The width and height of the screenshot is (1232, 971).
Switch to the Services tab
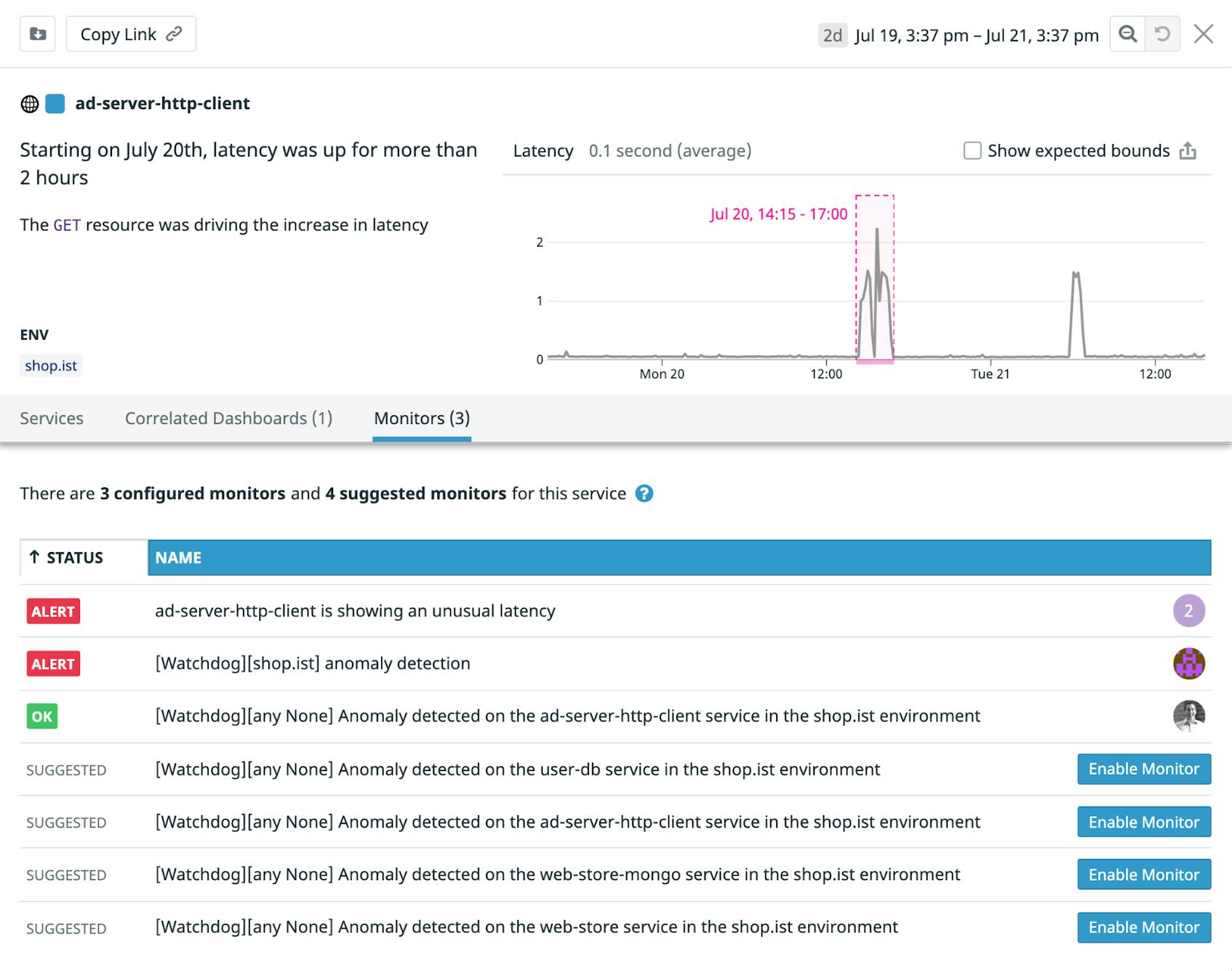[52, 418]
